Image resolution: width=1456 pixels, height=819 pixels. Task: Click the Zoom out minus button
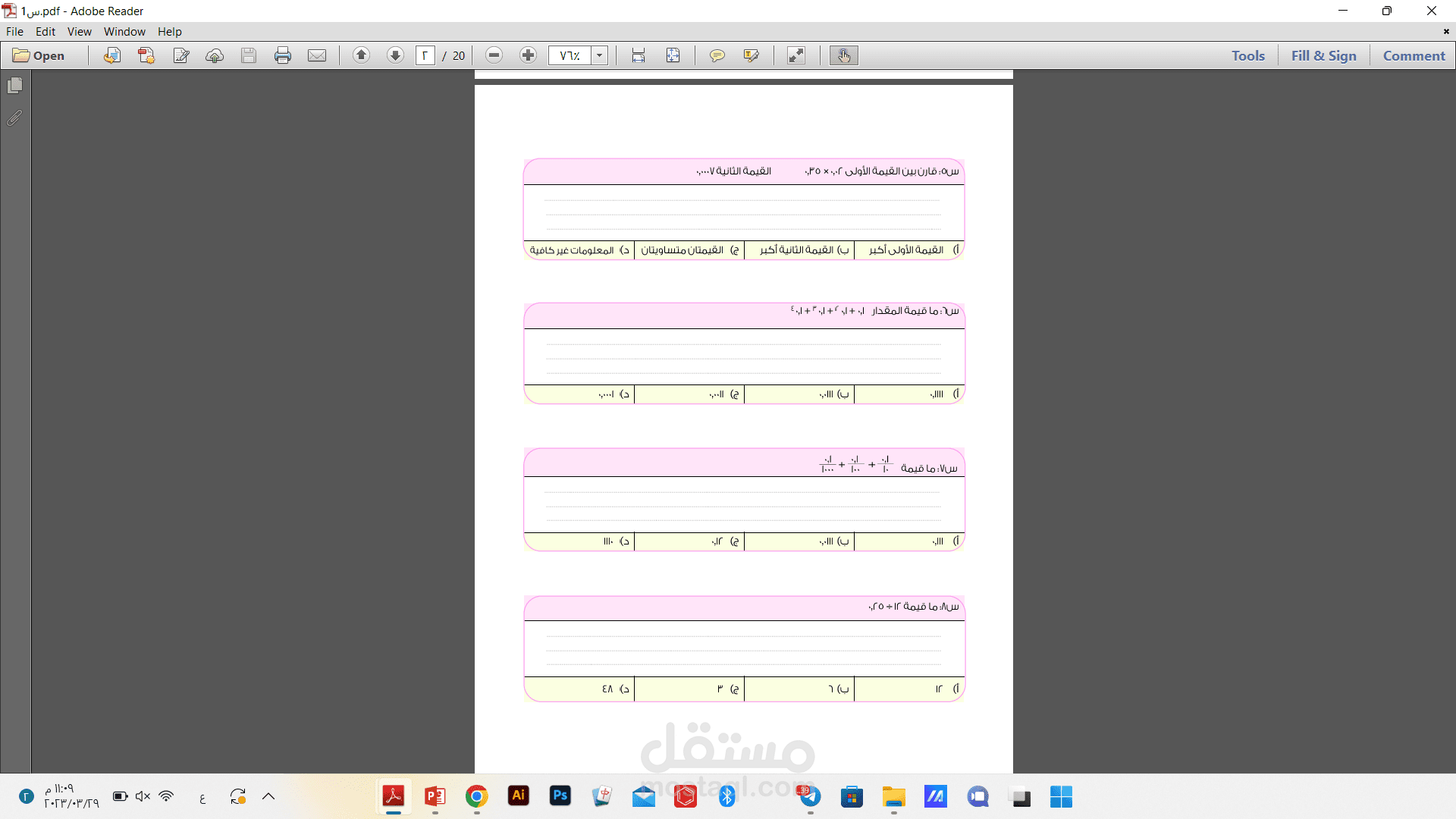coord(494,55)
